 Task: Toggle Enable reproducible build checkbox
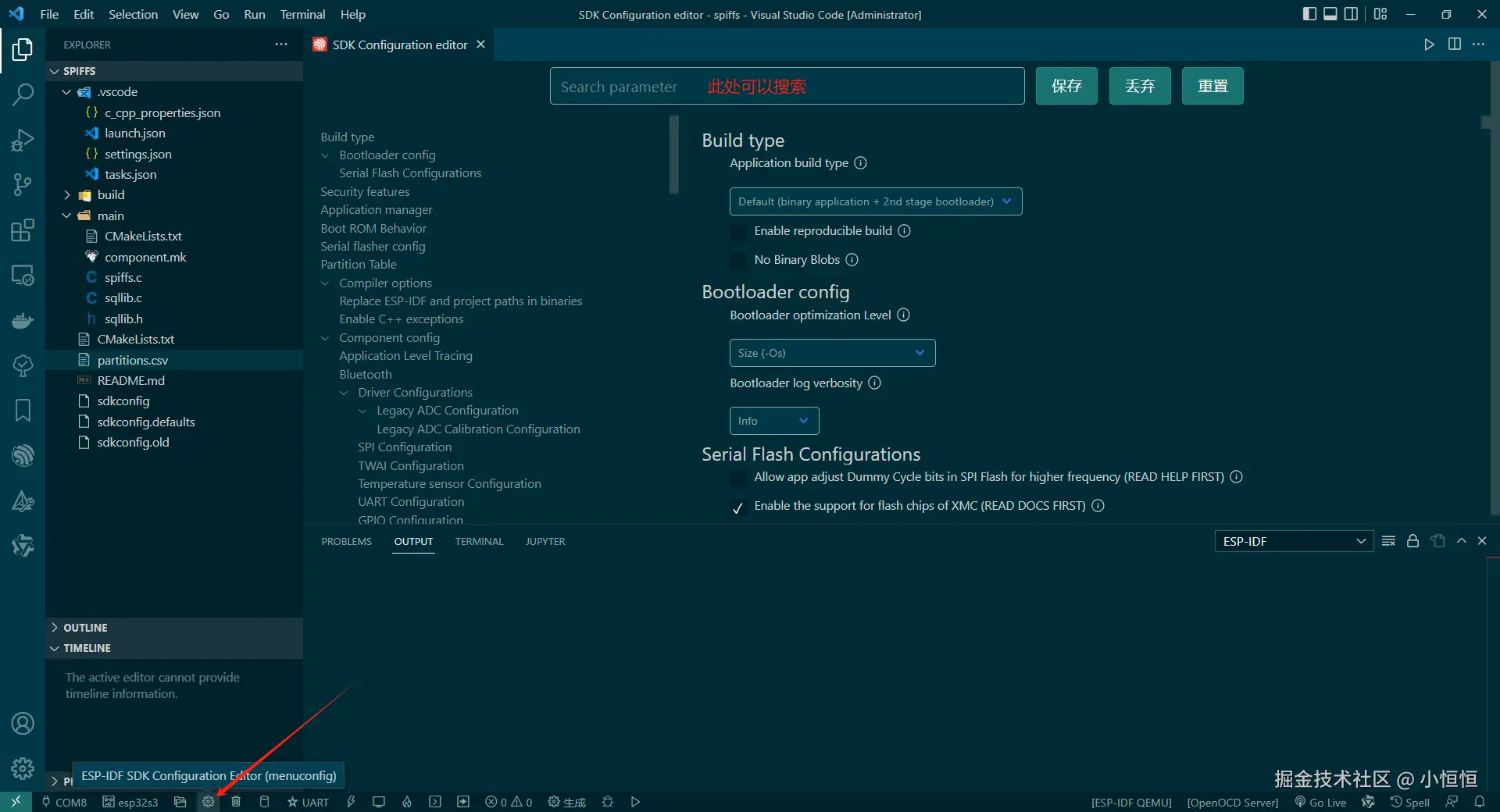[737, 232]
